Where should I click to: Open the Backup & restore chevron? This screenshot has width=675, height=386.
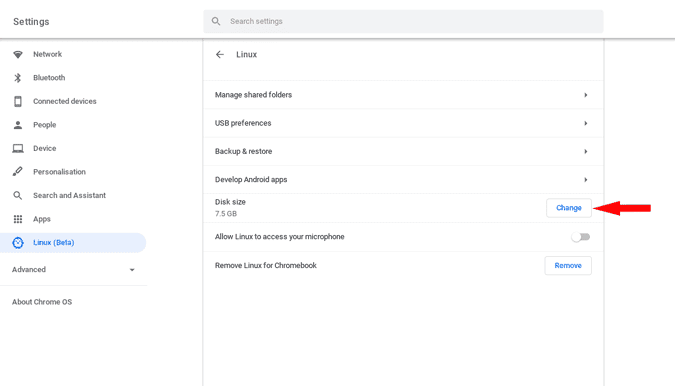[x=585, y=151]
